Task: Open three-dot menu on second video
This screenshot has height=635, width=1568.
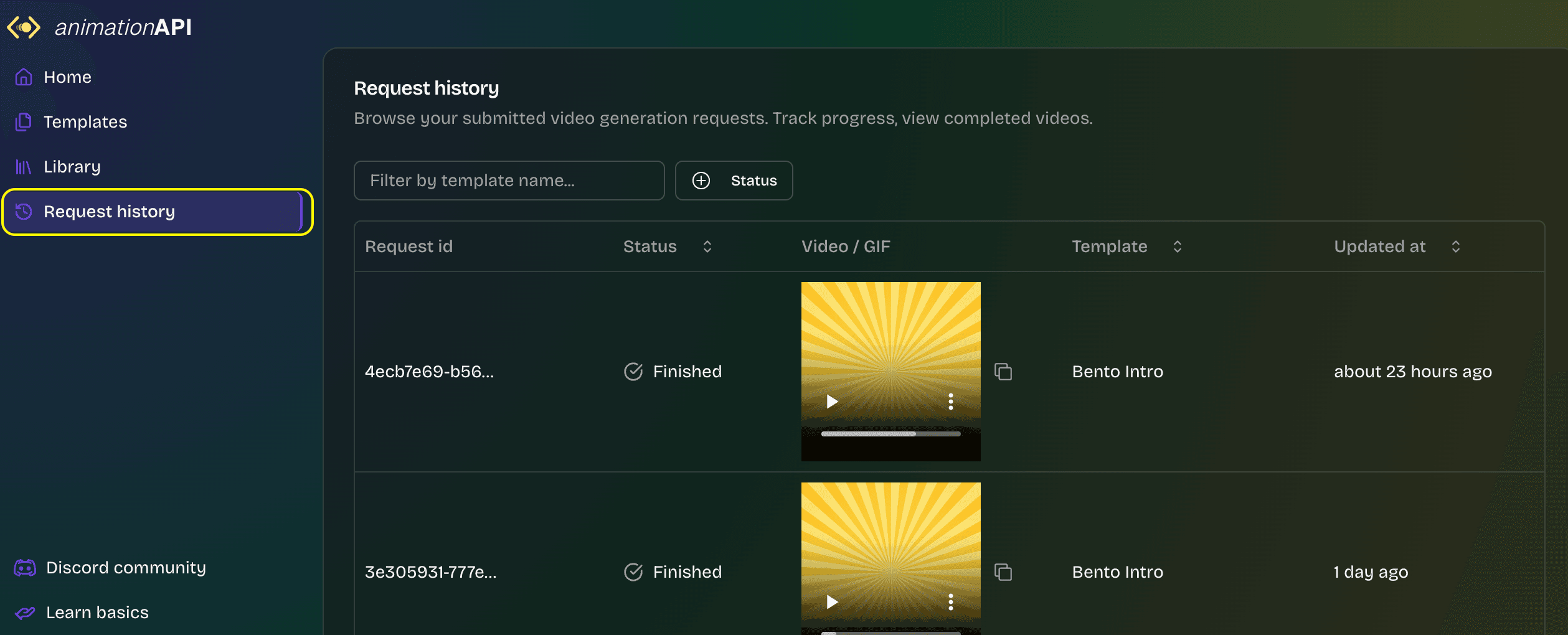Action: point(950,602)
